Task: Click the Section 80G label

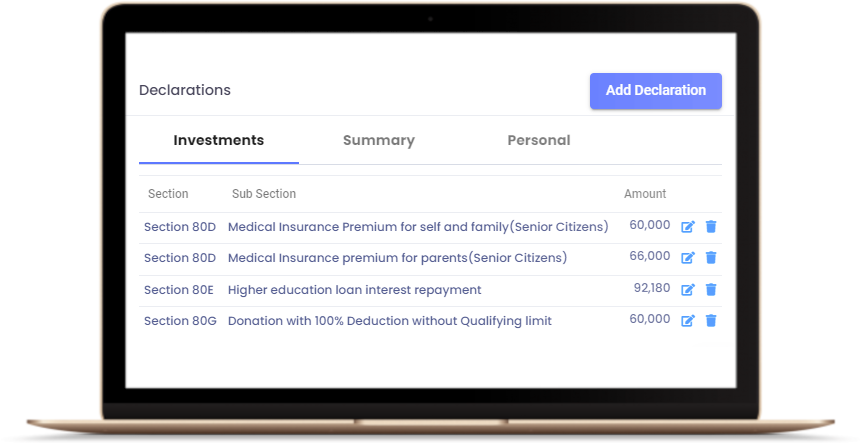Action: pos(180,321)
